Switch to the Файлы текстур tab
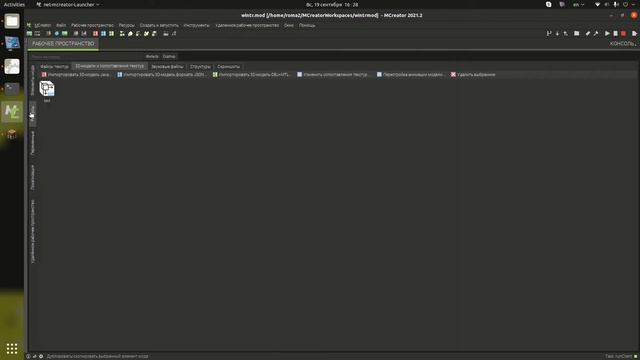Viewport: 640px width, 360px height. click(54, 67)
